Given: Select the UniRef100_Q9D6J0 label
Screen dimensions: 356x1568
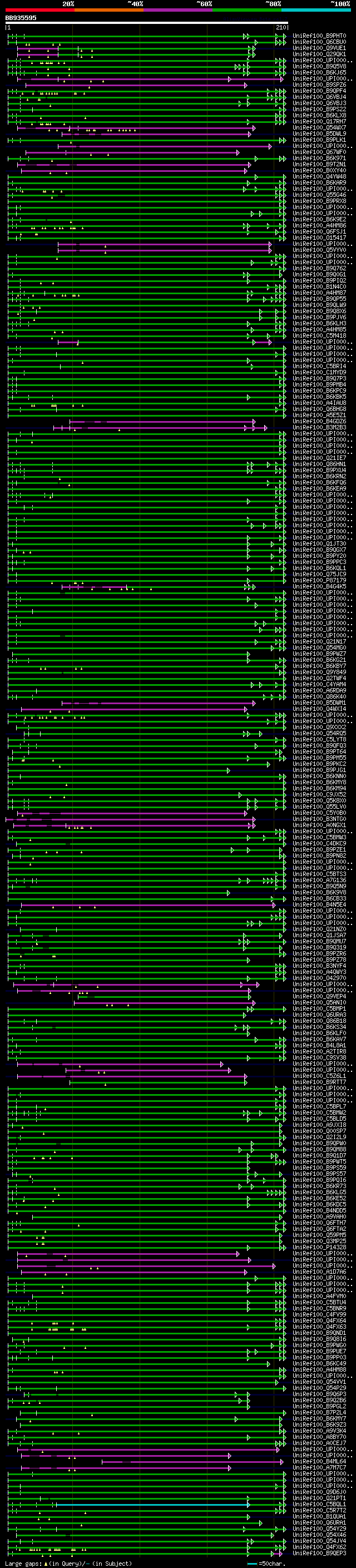Looking at the screenshot, I should pyautogui.click(x=319, y=1492).
